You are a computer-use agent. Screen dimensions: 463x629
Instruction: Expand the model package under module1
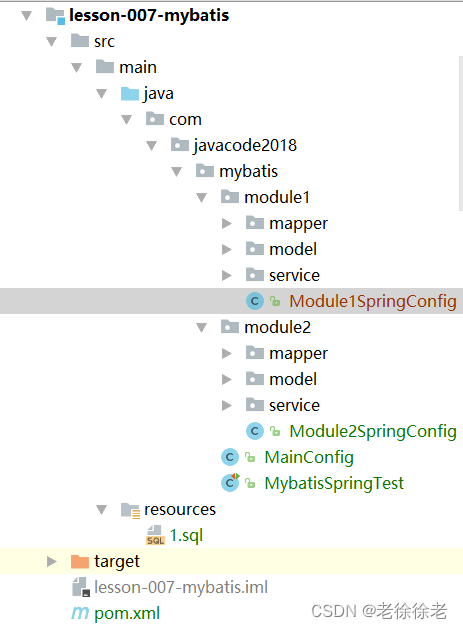click(227, 250)
